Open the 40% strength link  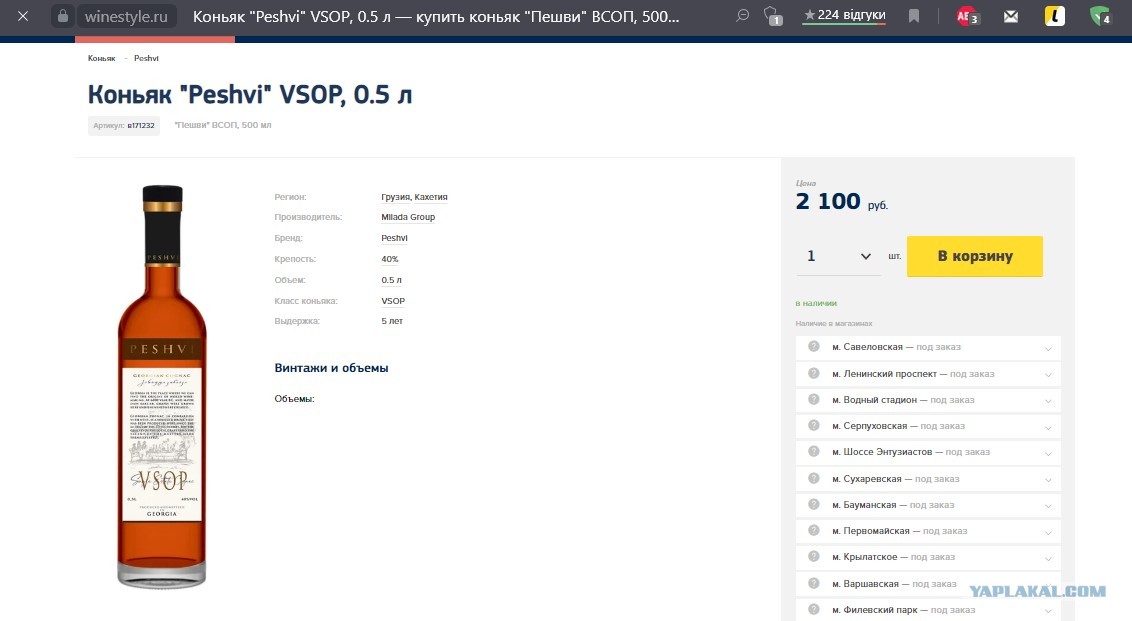390,259
